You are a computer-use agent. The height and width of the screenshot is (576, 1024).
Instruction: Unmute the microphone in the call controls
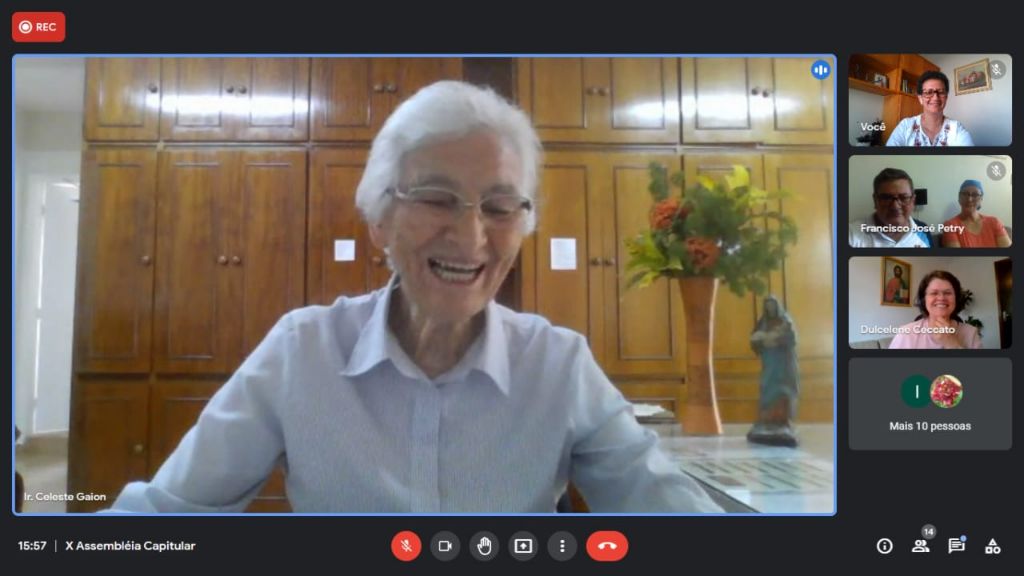pos(406,545)
